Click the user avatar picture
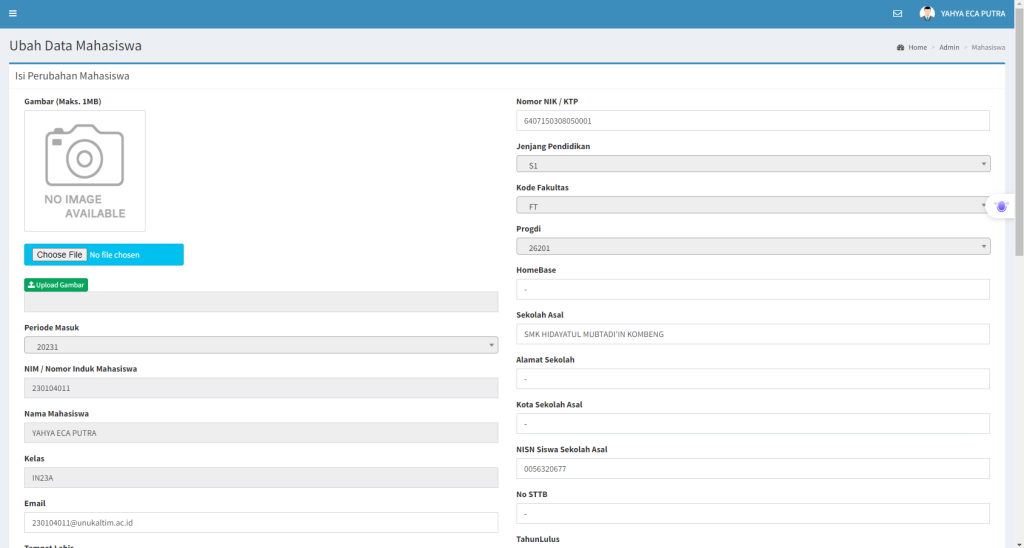 point(927,13)
